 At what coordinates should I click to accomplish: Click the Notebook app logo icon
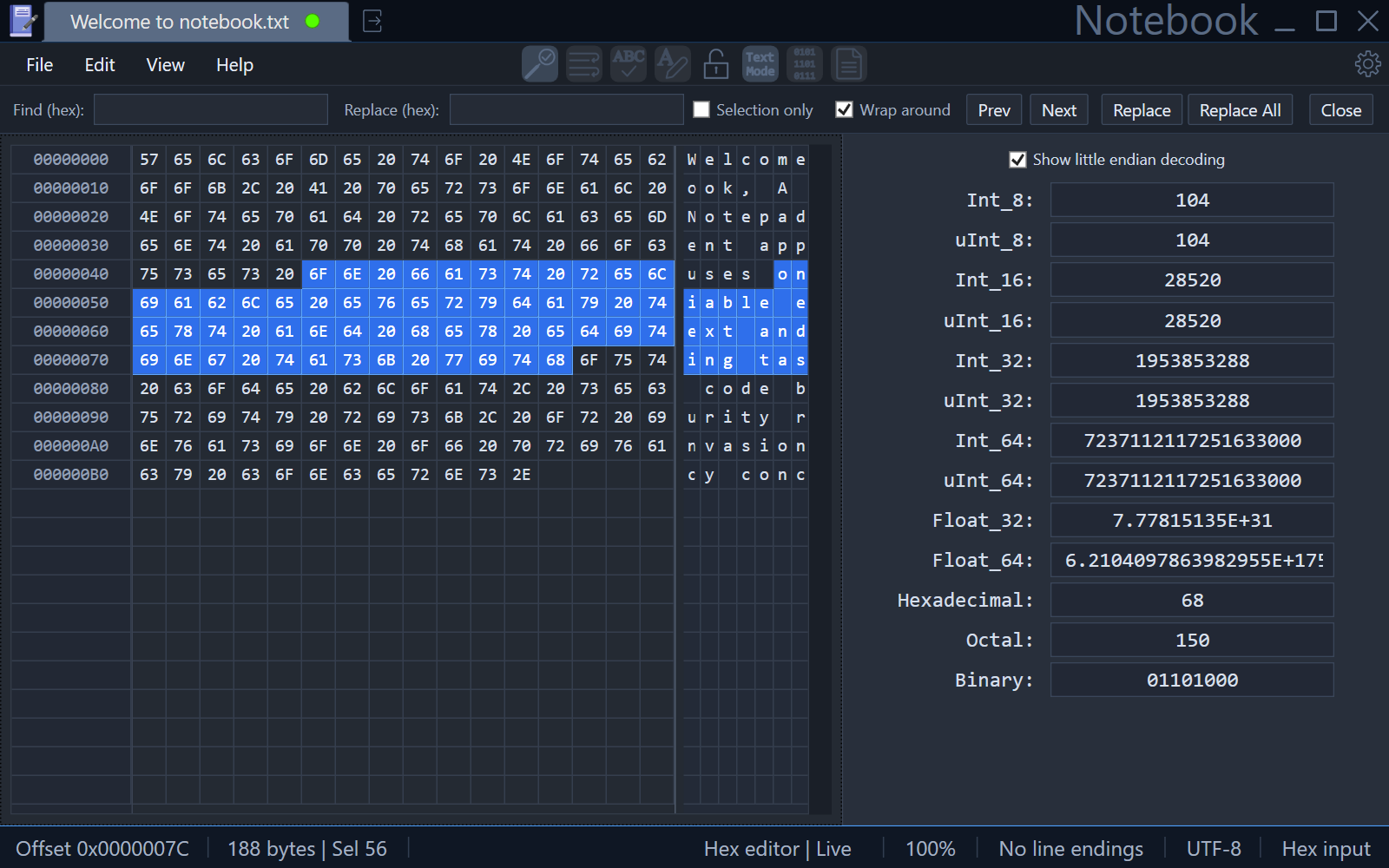(23, 21)
